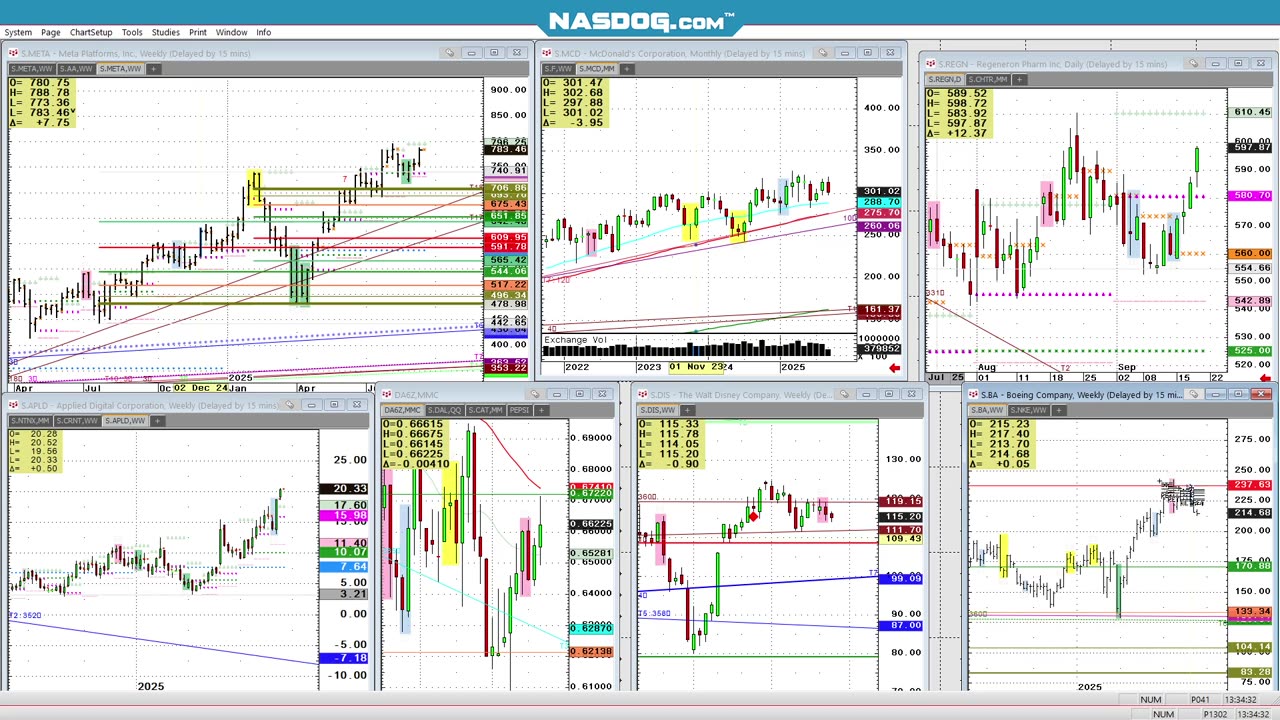Switch to the S.NTNX,MM tab
The image size is (1280, 720).
point(30,421)
